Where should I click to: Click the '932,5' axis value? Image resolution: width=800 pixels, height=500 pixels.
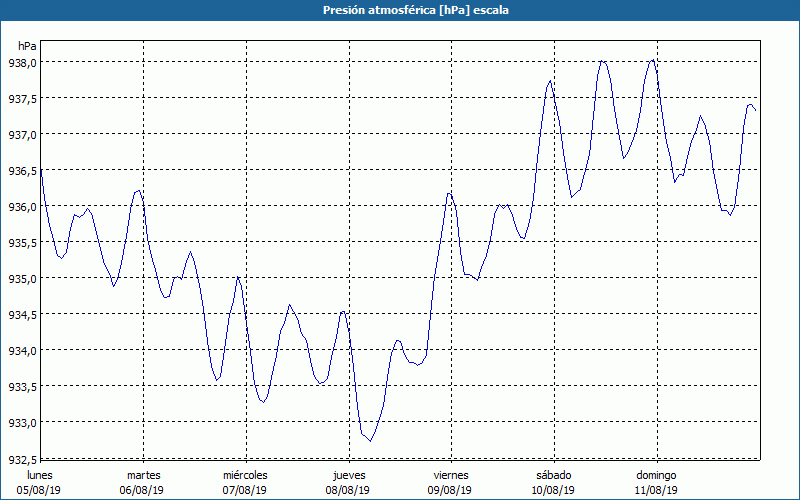click(x=22, y=459)
